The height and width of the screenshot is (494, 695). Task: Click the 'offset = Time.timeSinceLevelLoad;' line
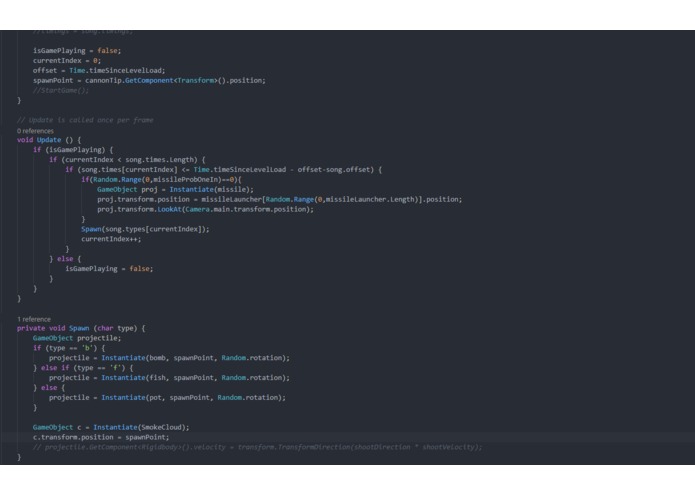point(99,70)
